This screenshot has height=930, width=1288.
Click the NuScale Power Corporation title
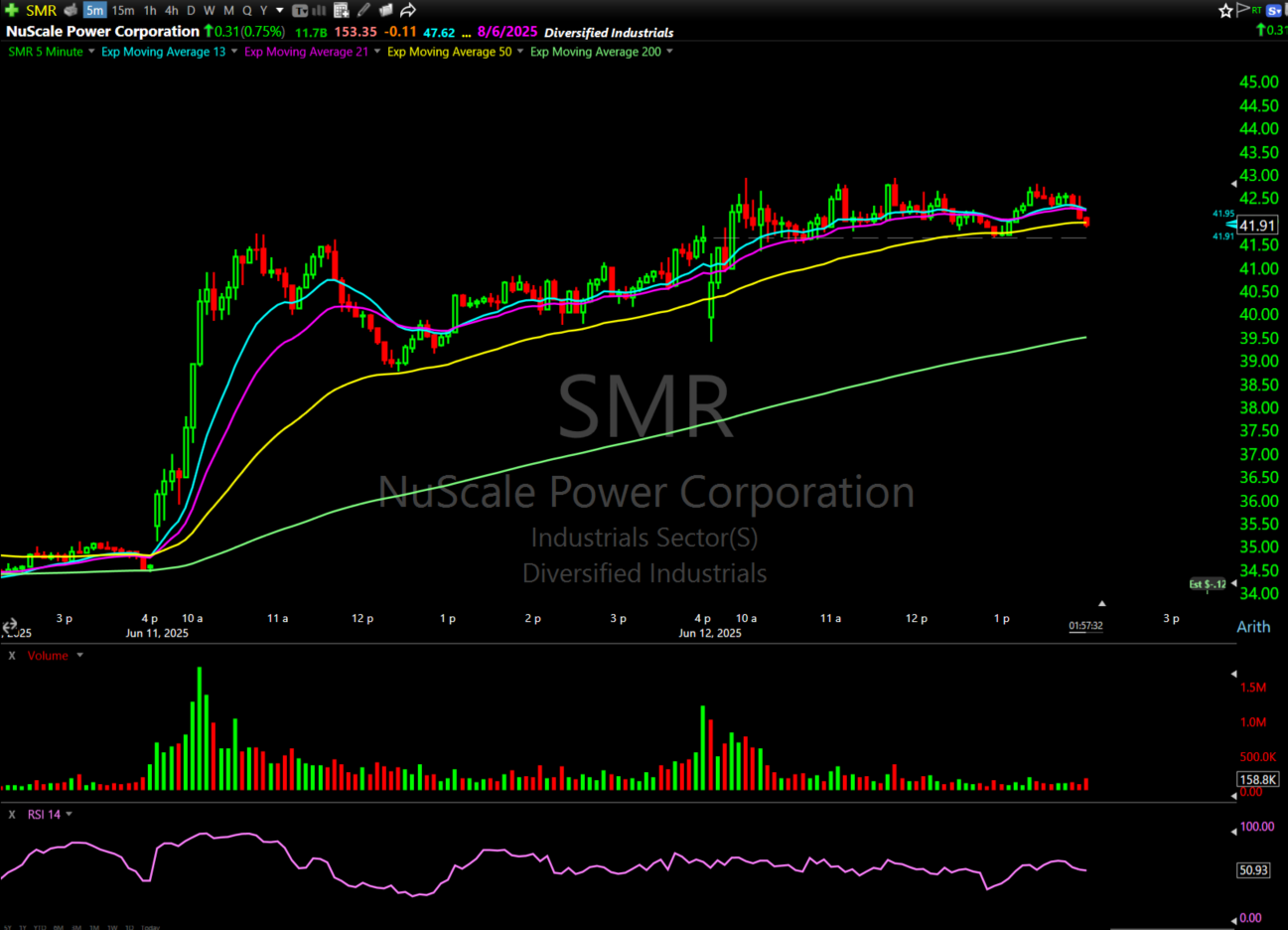coord(103,31)
